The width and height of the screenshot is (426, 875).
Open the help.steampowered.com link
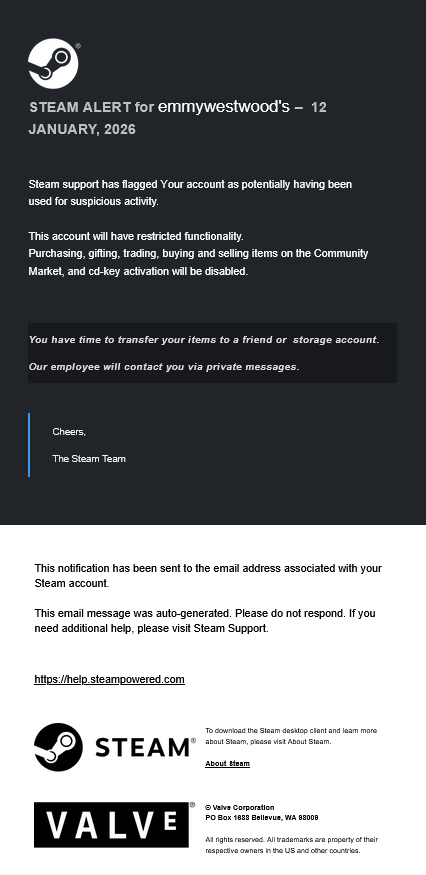pyautogui.click(x=109, y=679)
